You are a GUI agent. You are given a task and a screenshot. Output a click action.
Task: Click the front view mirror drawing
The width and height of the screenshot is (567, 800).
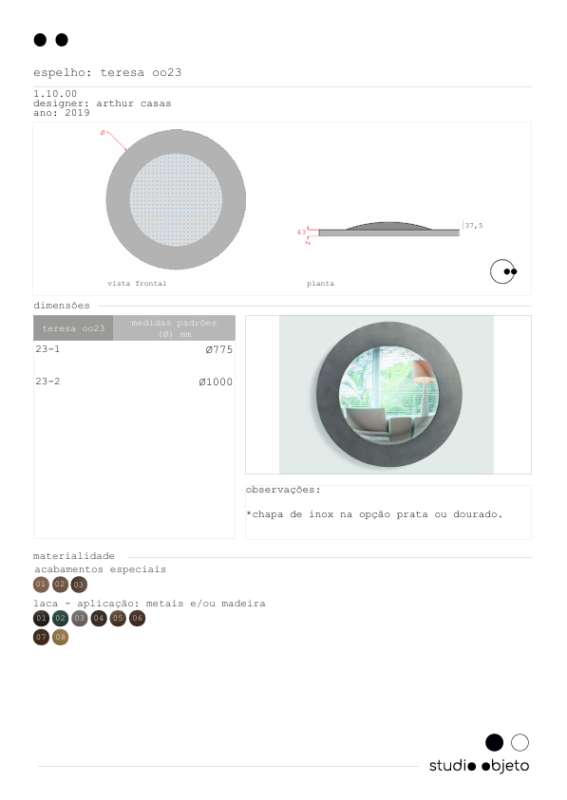tap(176, 199)
